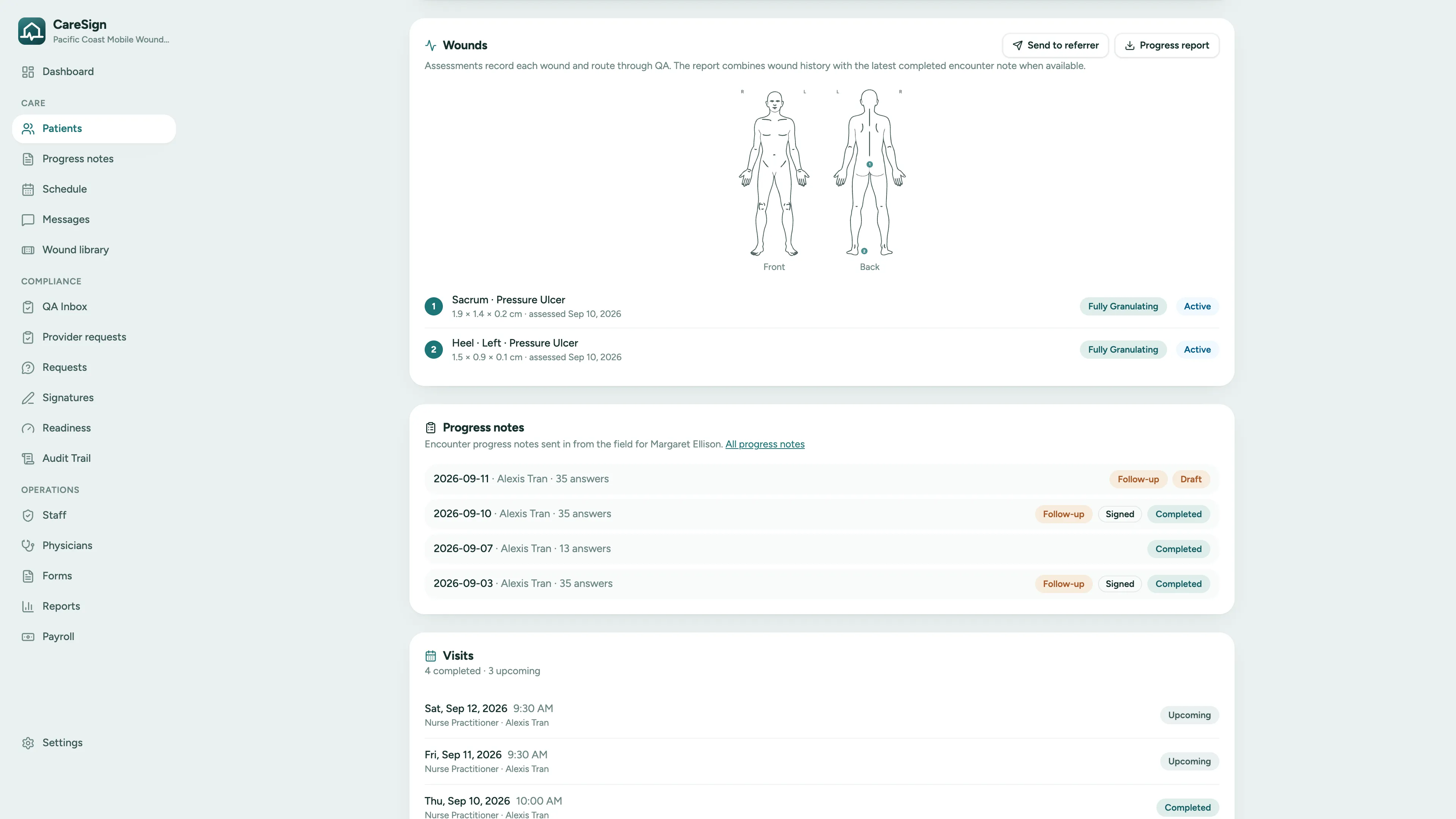Go to Patients in sidebar
The image size is (1456, 819).
pos(94,129)
